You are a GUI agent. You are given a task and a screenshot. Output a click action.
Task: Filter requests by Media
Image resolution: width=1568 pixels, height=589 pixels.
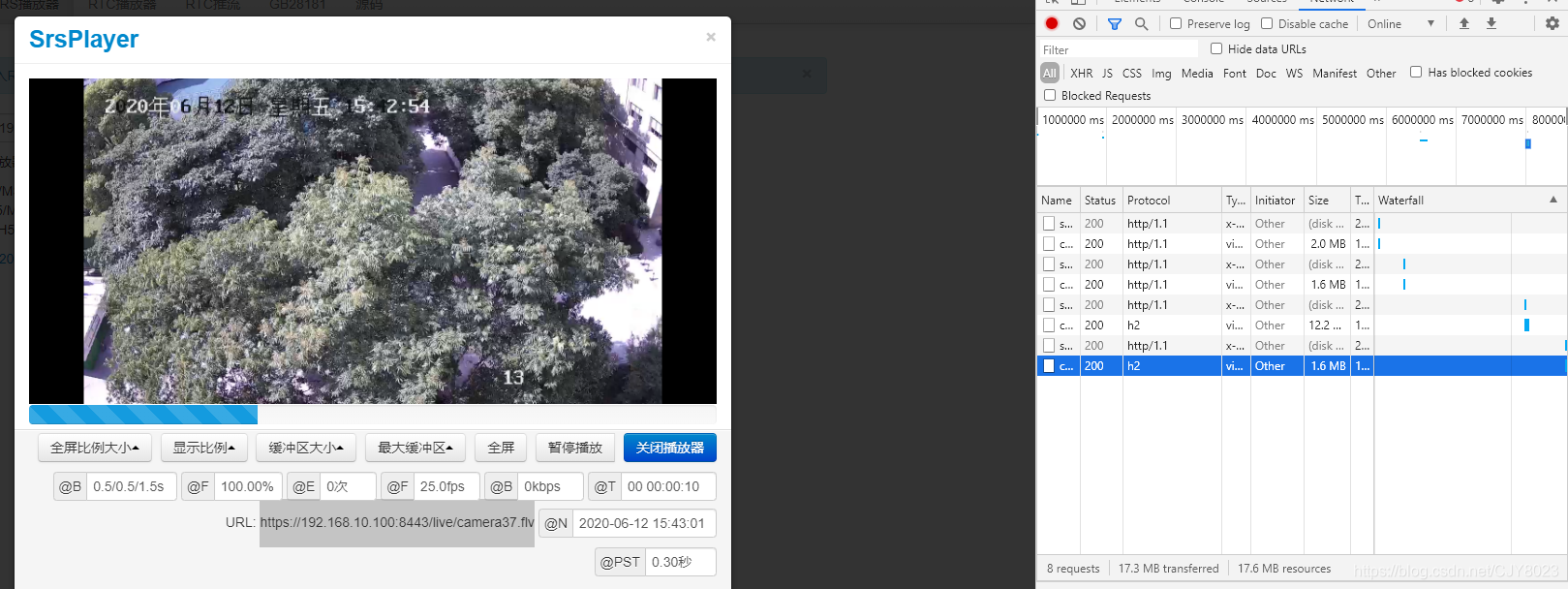(1197, 73)
